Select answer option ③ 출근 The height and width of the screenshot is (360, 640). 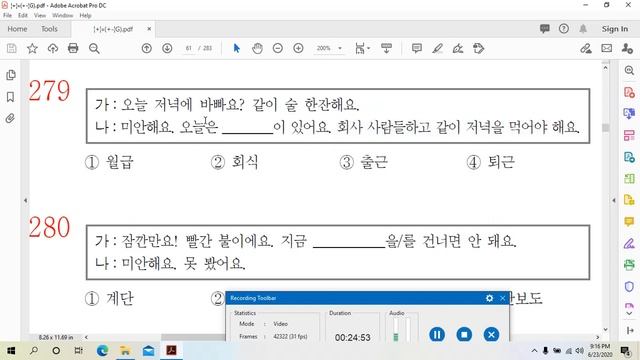363,162
